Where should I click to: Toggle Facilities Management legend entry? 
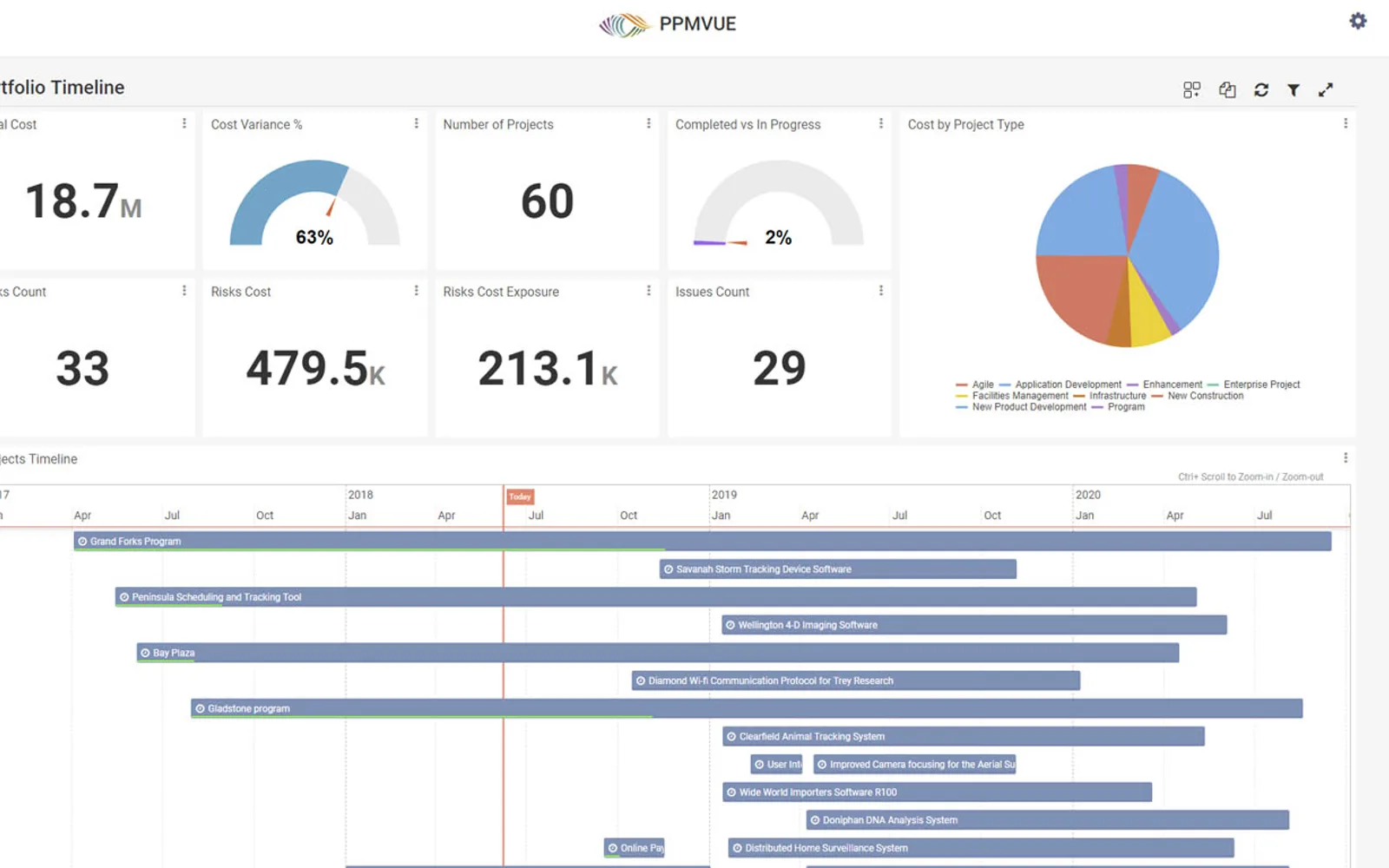point(1012,396)
